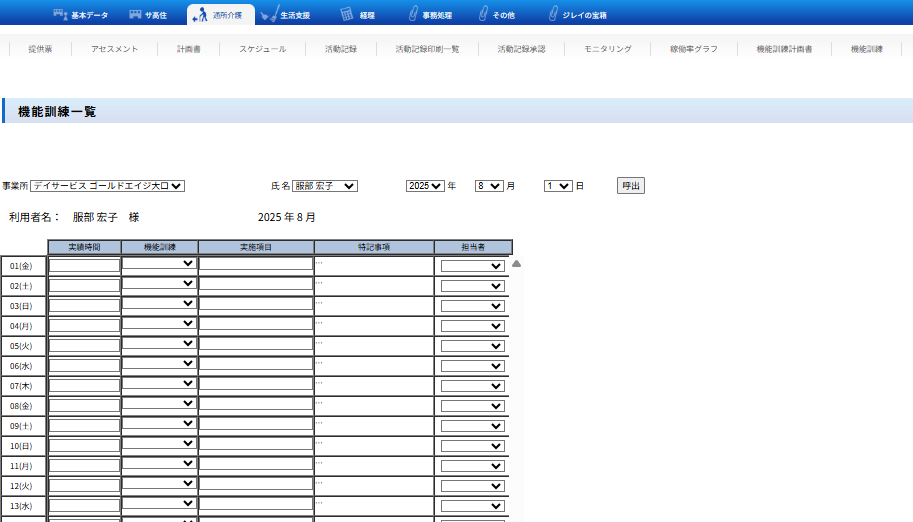913x522 pixels.
Task: Open the 事務処理 paperclip icon menu
Action: pos(414,15)
